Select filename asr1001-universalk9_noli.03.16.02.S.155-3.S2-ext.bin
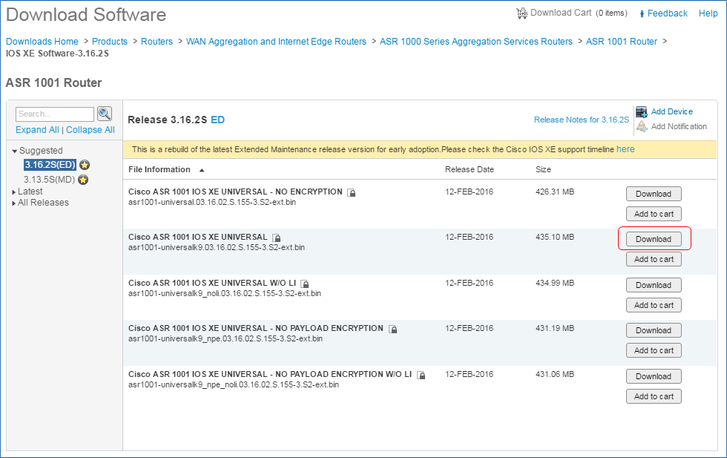727x458 pixels. point(224,293)
